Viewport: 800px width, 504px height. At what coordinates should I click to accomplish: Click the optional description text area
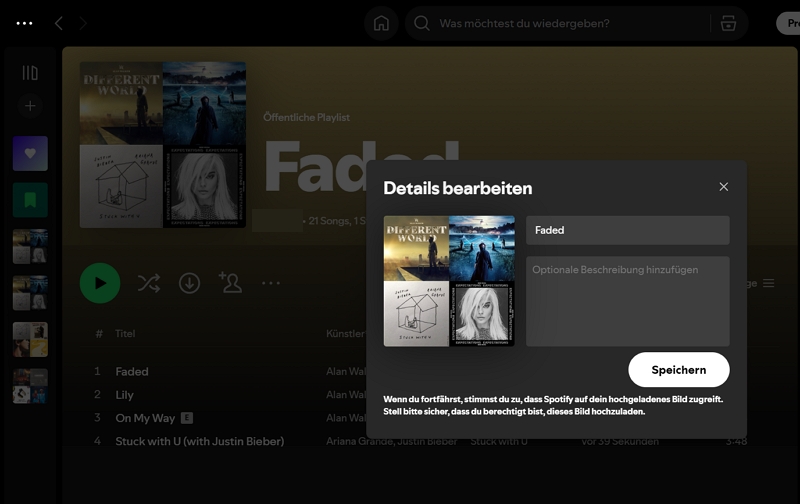coord(627,301)
